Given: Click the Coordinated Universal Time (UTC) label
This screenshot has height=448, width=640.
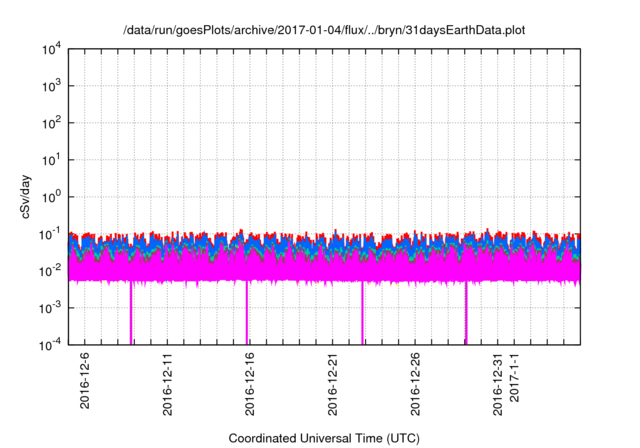Looking at the screenshot, I should pyautogui.click(x=324, y=439).
